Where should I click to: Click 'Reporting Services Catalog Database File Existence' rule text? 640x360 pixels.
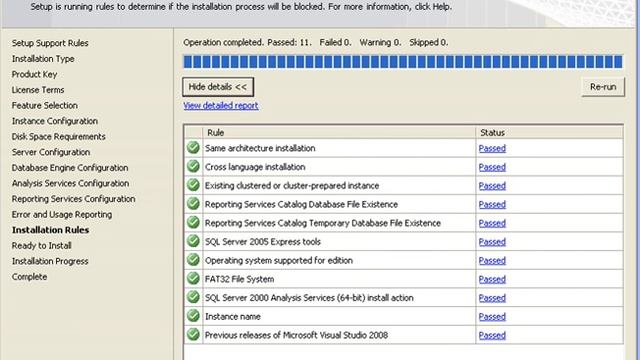click(301, 204)
